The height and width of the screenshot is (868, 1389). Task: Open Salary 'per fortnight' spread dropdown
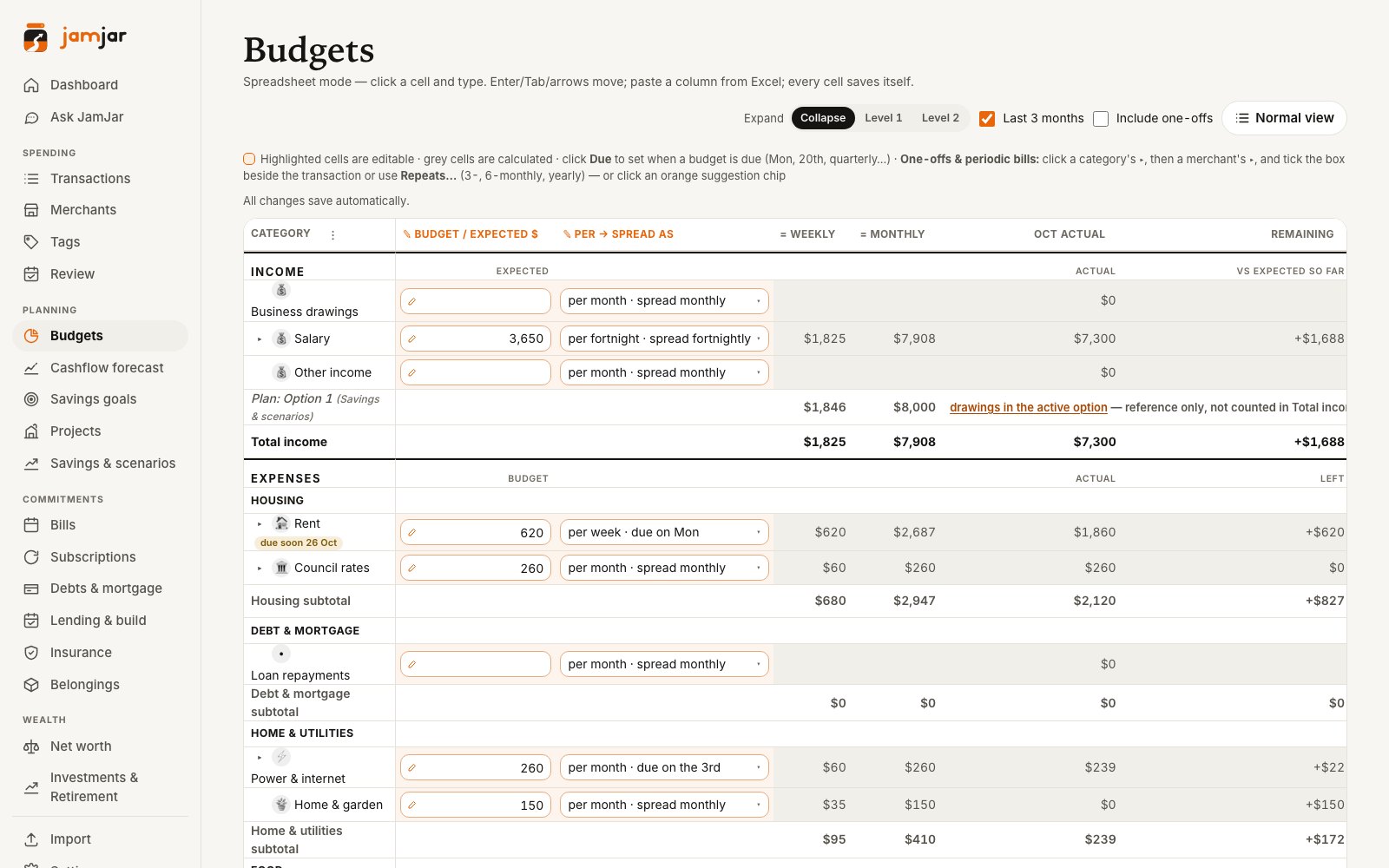pyautogui.click(x=664, y=339)
